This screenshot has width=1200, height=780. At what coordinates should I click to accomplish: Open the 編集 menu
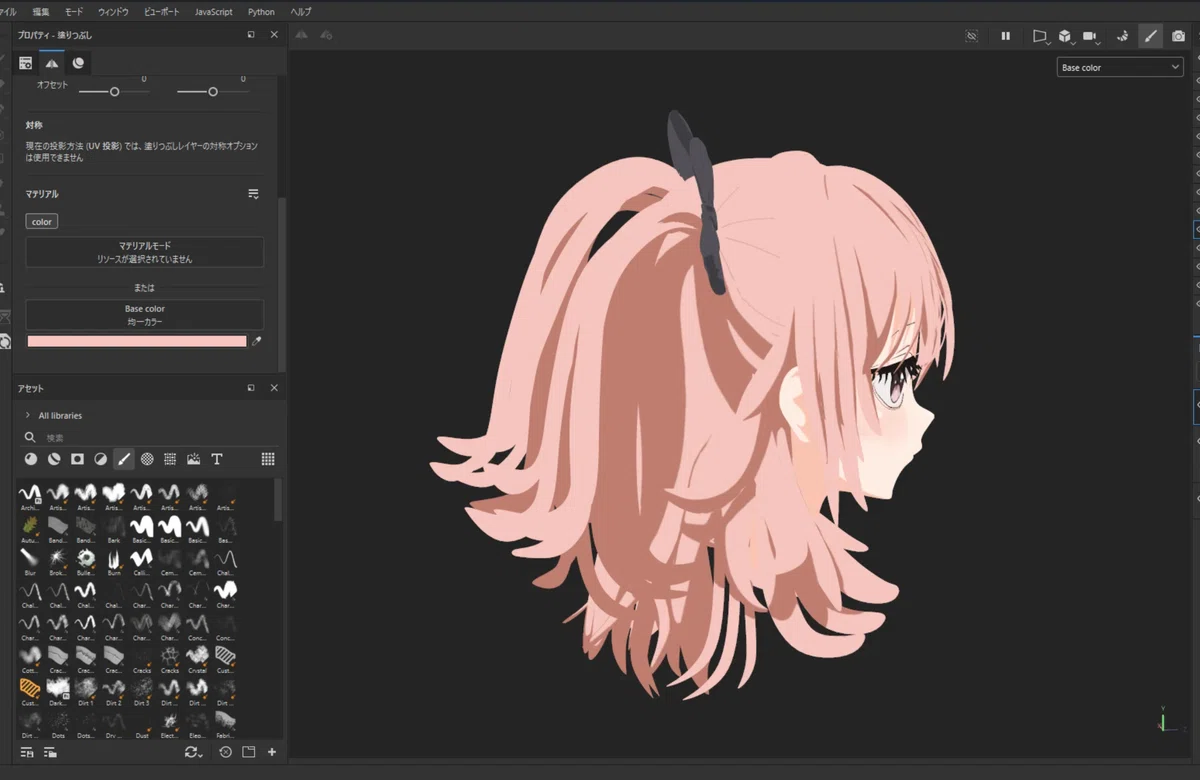click(41, 12)
